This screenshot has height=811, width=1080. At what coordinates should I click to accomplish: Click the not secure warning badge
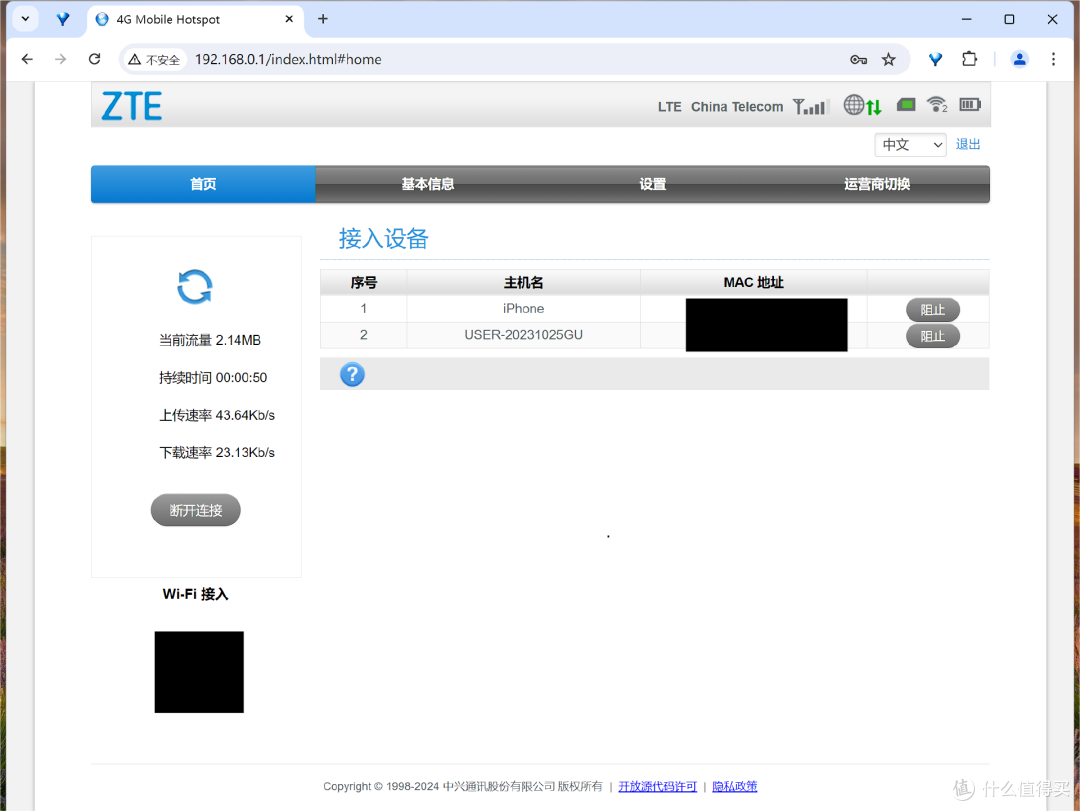[x=154, y=60]
